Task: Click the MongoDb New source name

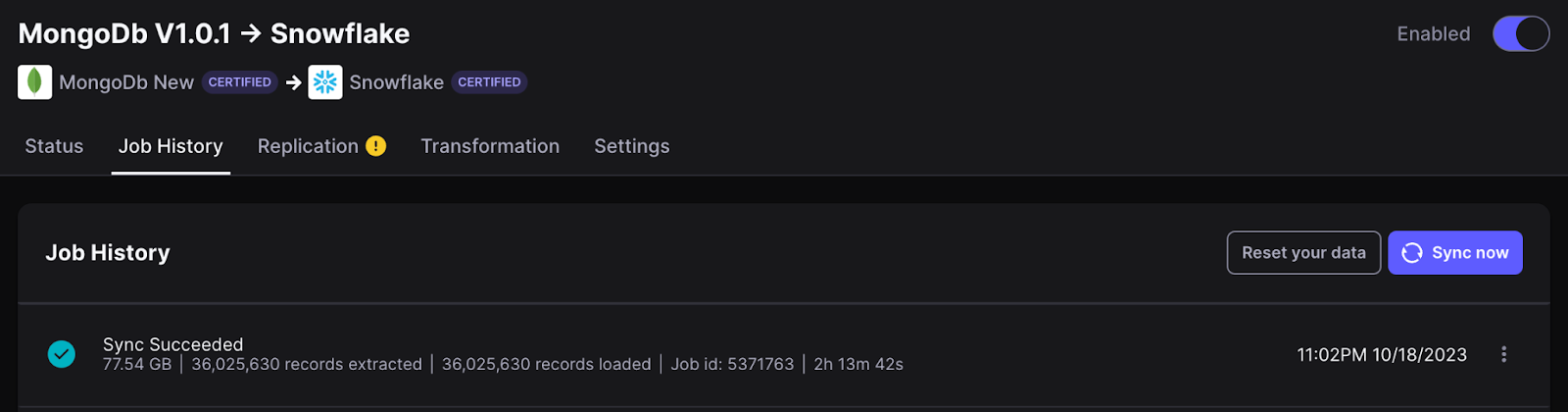Action: point(126,82)
